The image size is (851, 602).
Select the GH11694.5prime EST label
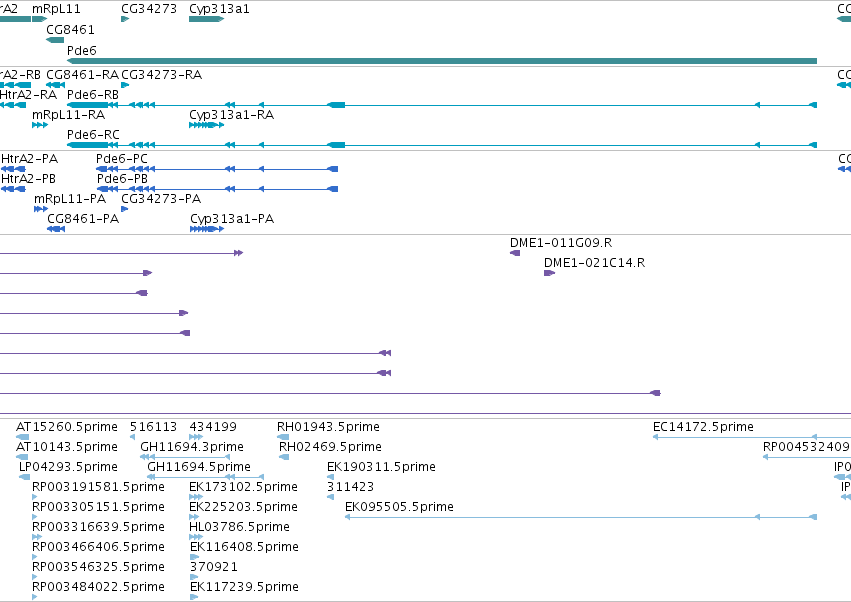point(199,467)
